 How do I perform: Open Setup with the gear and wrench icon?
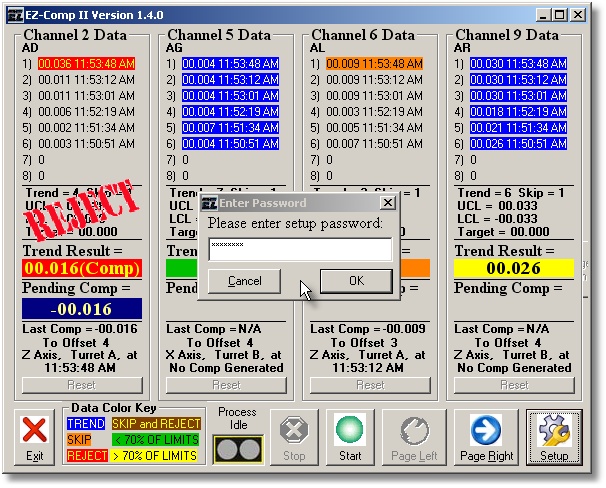[x=554, y=437]
